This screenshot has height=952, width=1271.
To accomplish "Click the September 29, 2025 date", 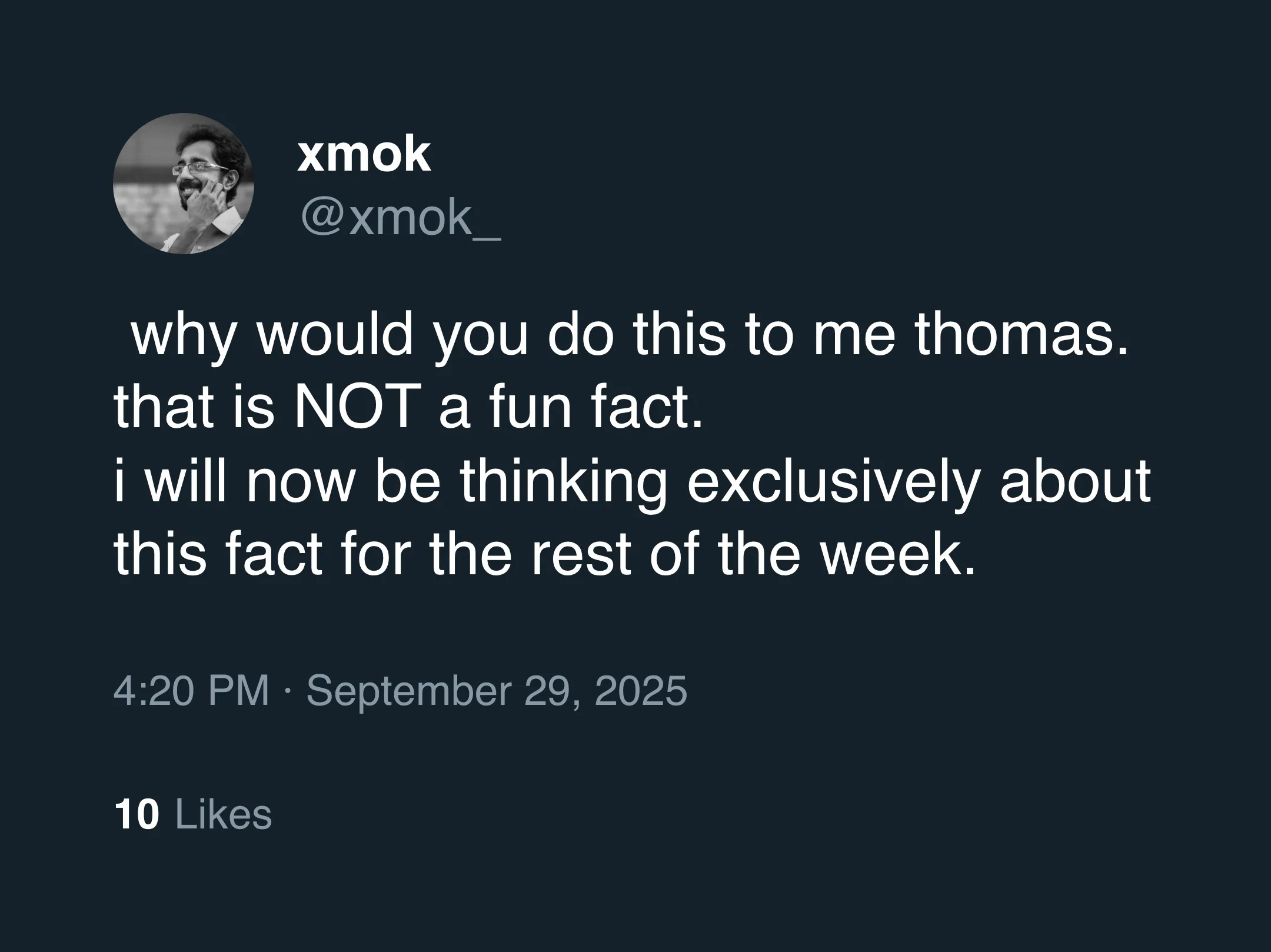I will (496, 690).
